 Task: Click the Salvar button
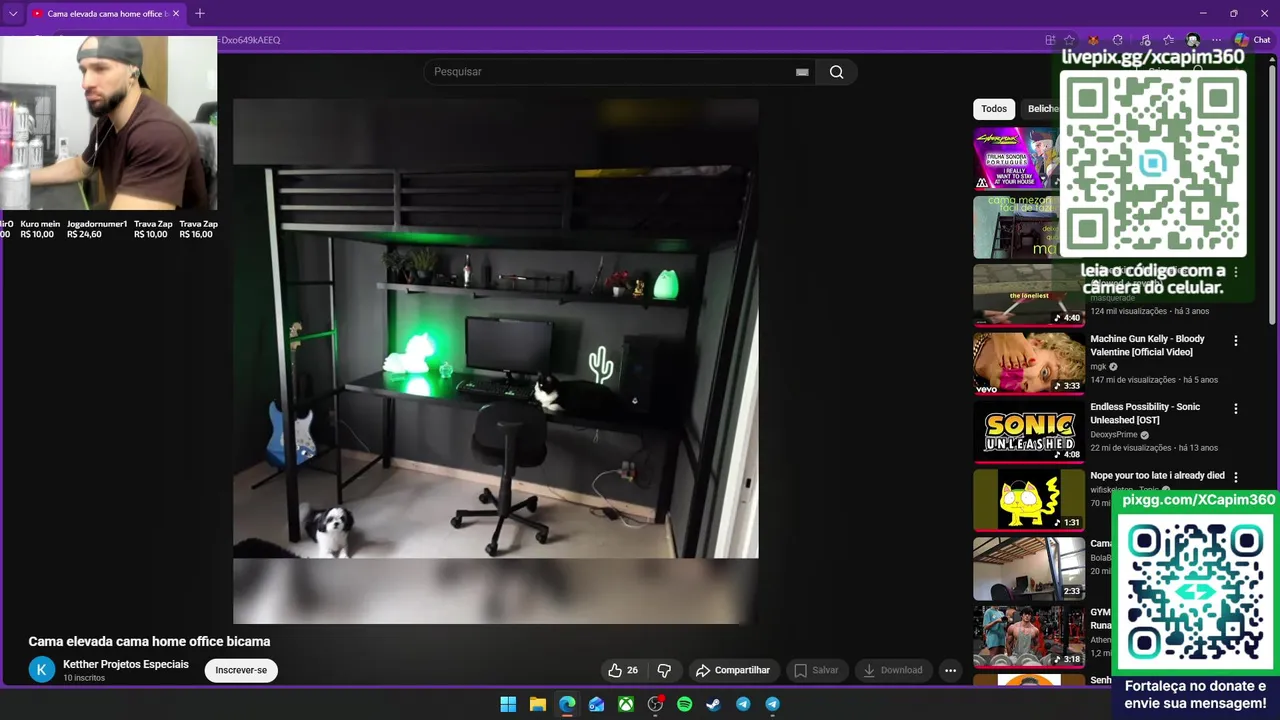[x=816, y=670]
